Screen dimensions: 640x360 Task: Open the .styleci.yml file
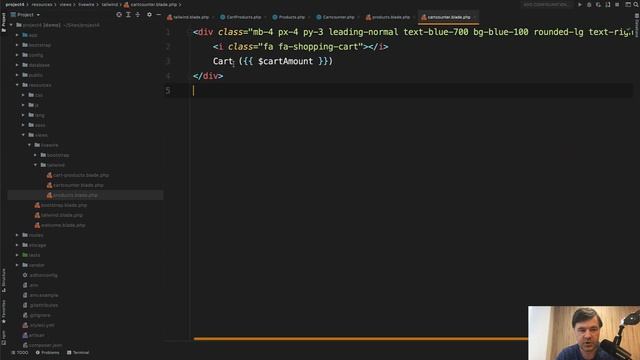click(x=38, y=325)
